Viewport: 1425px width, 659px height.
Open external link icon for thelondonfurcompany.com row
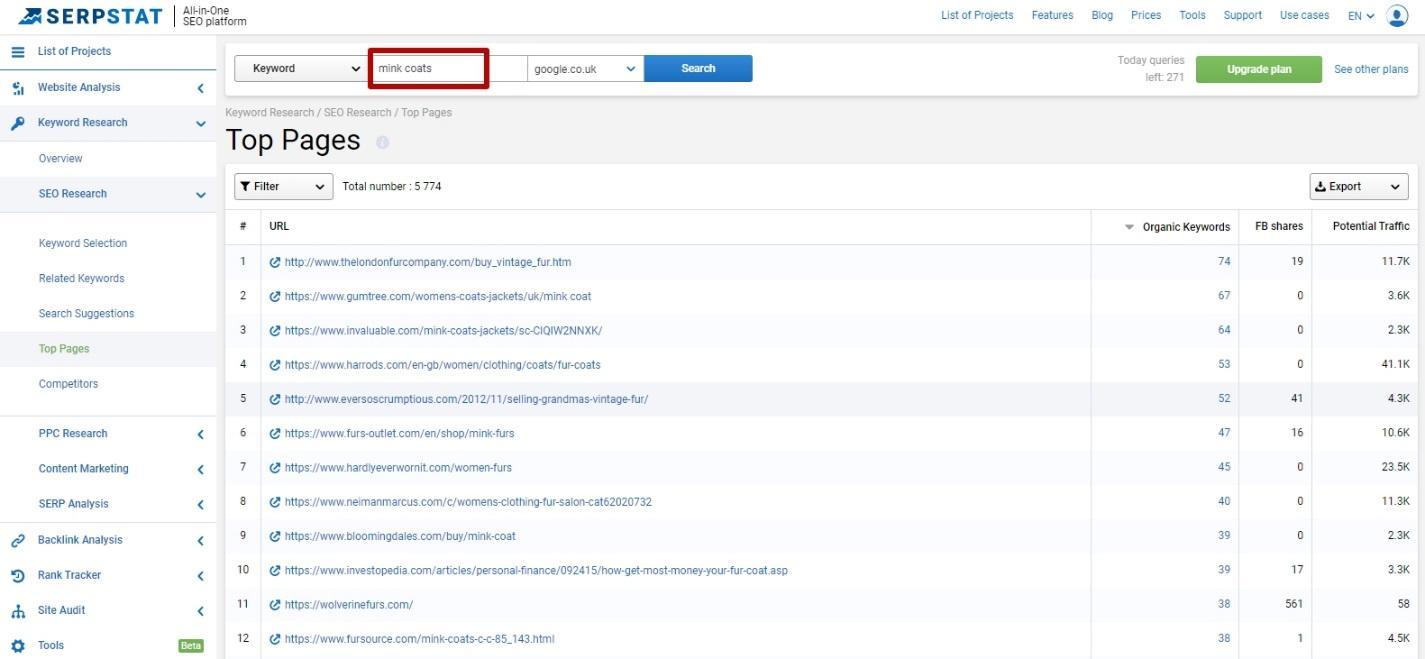click(275, 262)
